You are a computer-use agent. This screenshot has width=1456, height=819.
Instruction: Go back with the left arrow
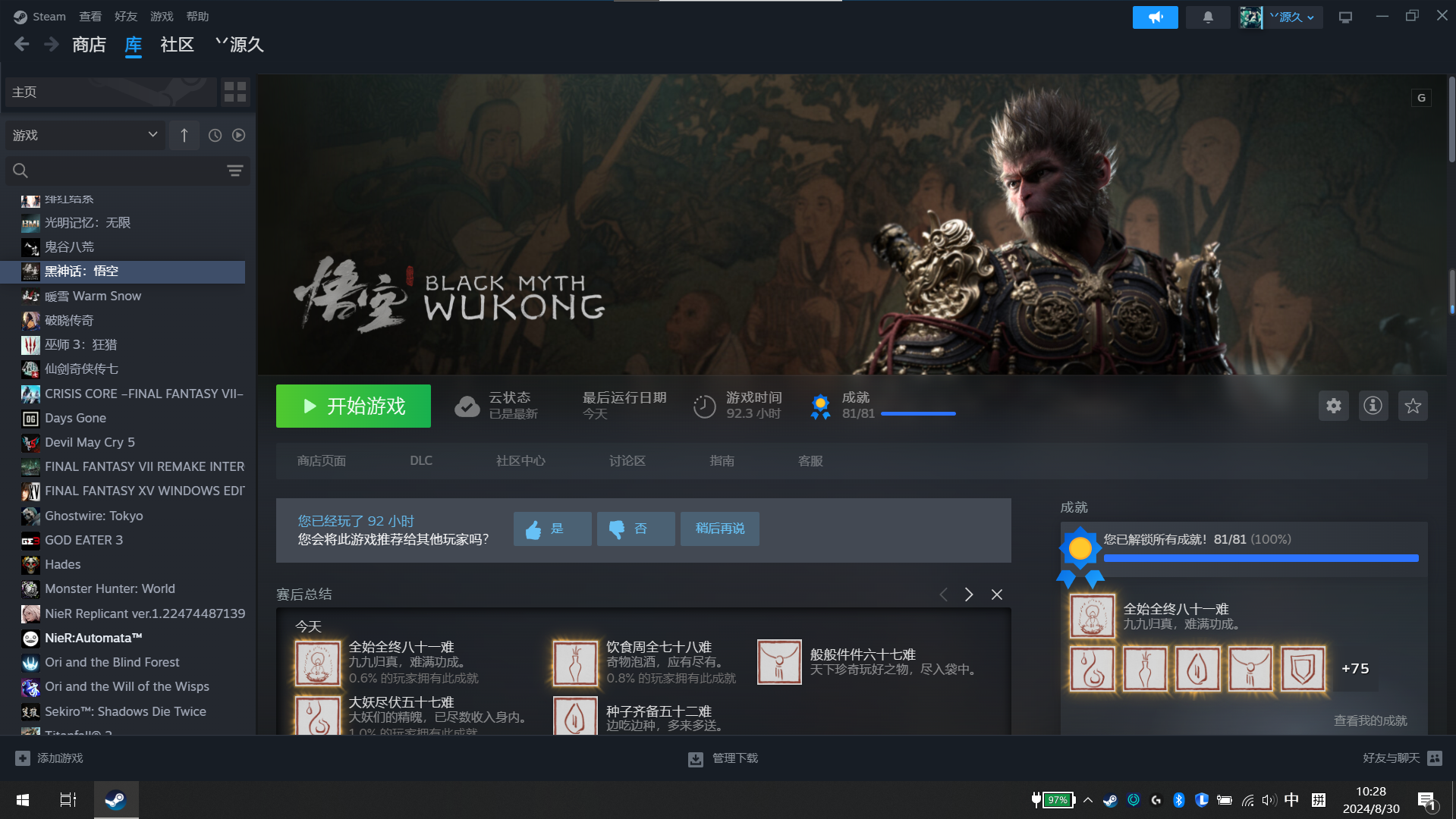[x=22, y=45]
